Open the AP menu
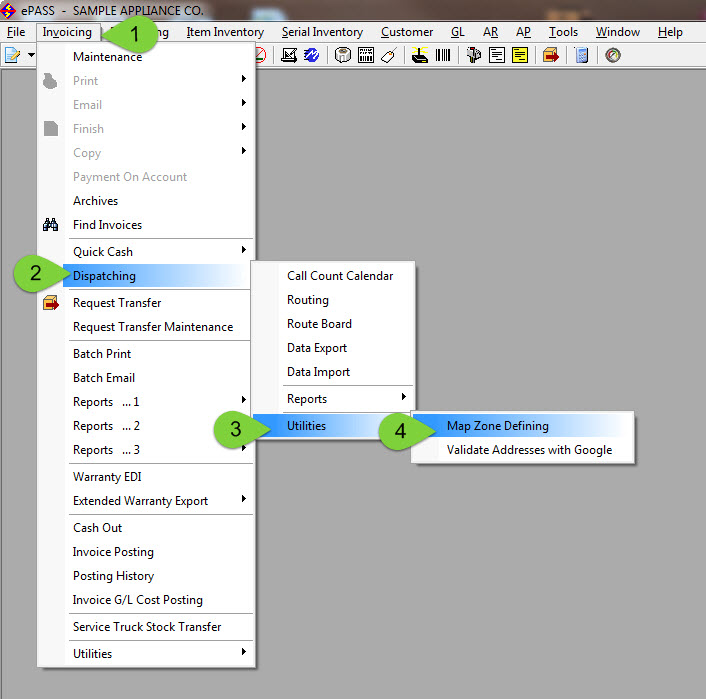 coord(523,32)
